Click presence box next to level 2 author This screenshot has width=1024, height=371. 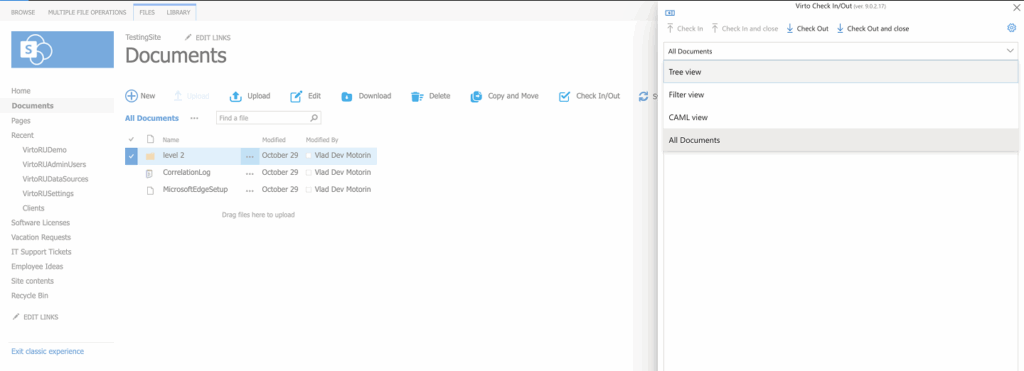pos(309,156)
